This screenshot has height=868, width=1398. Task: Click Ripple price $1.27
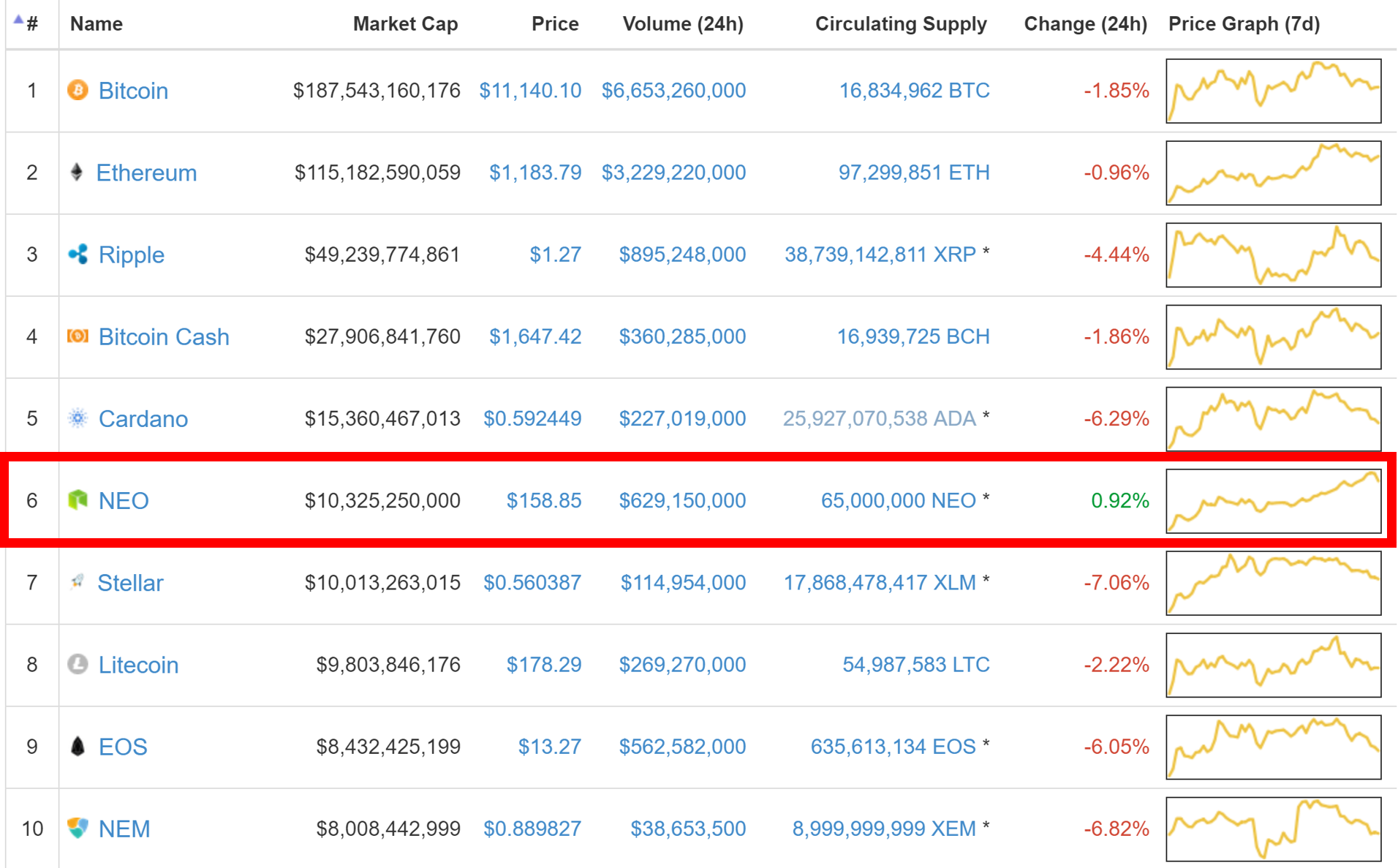pos(556,254)
